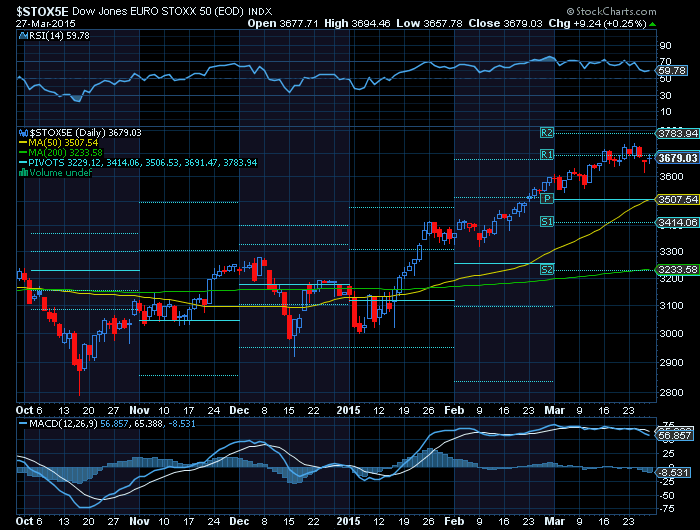
Task: Click the S2 pivot marker
Action: (547, 269)
